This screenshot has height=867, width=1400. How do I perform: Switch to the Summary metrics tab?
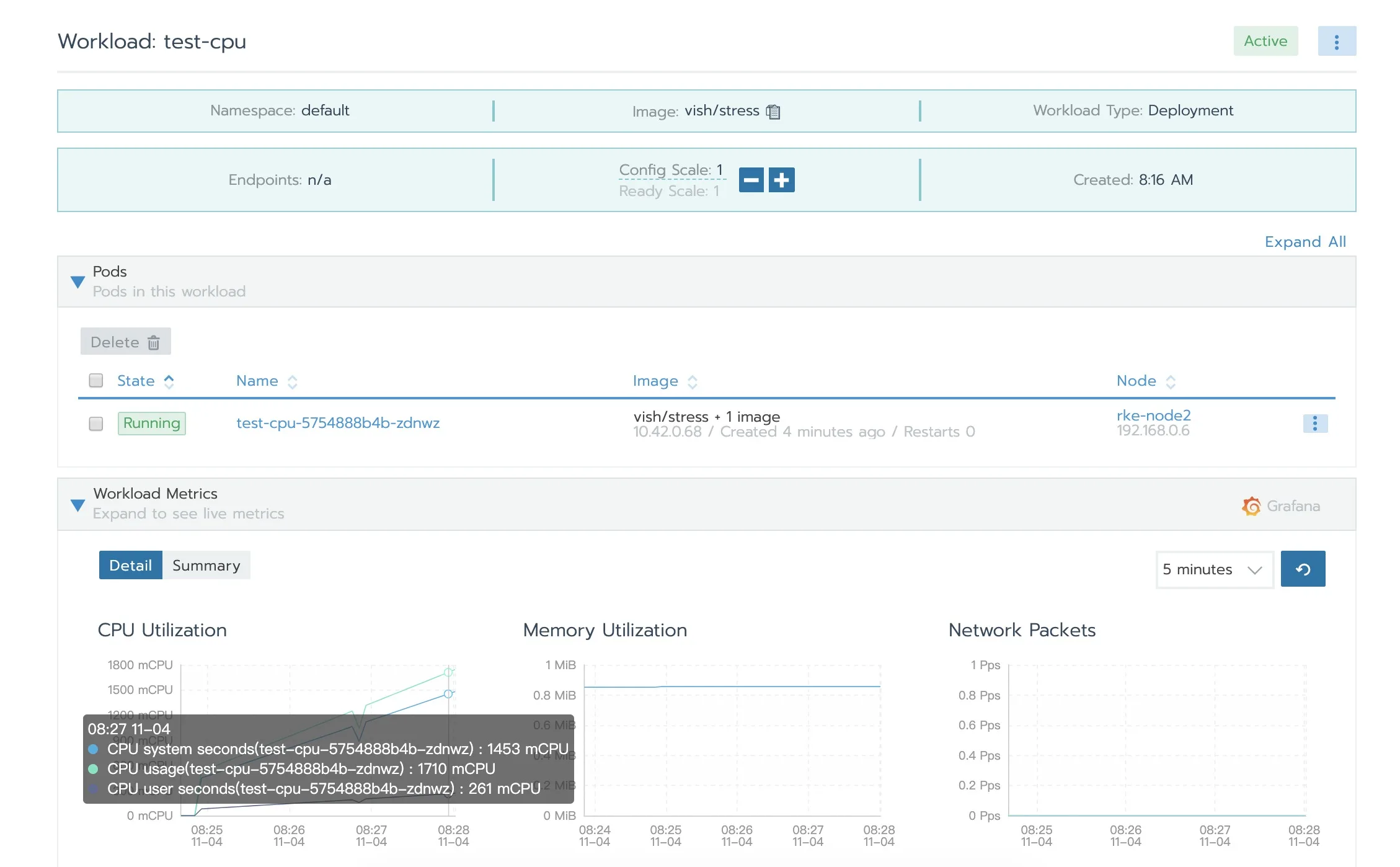click(x=206, y=566)
